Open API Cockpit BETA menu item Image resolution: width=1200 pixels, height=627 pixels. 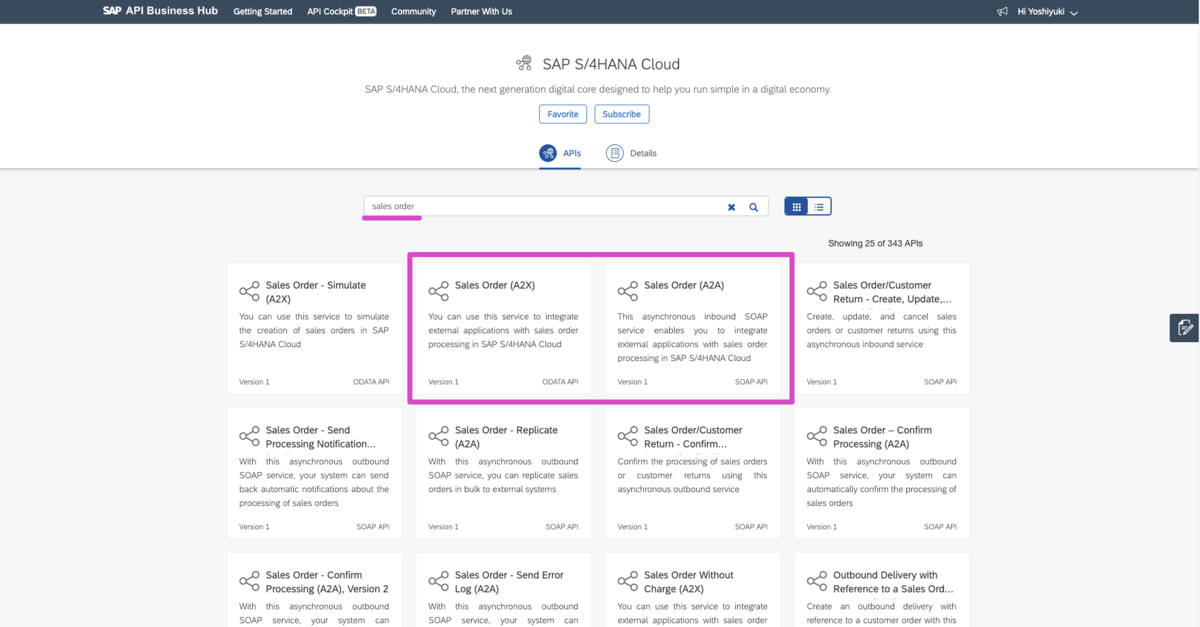[342, 12]
